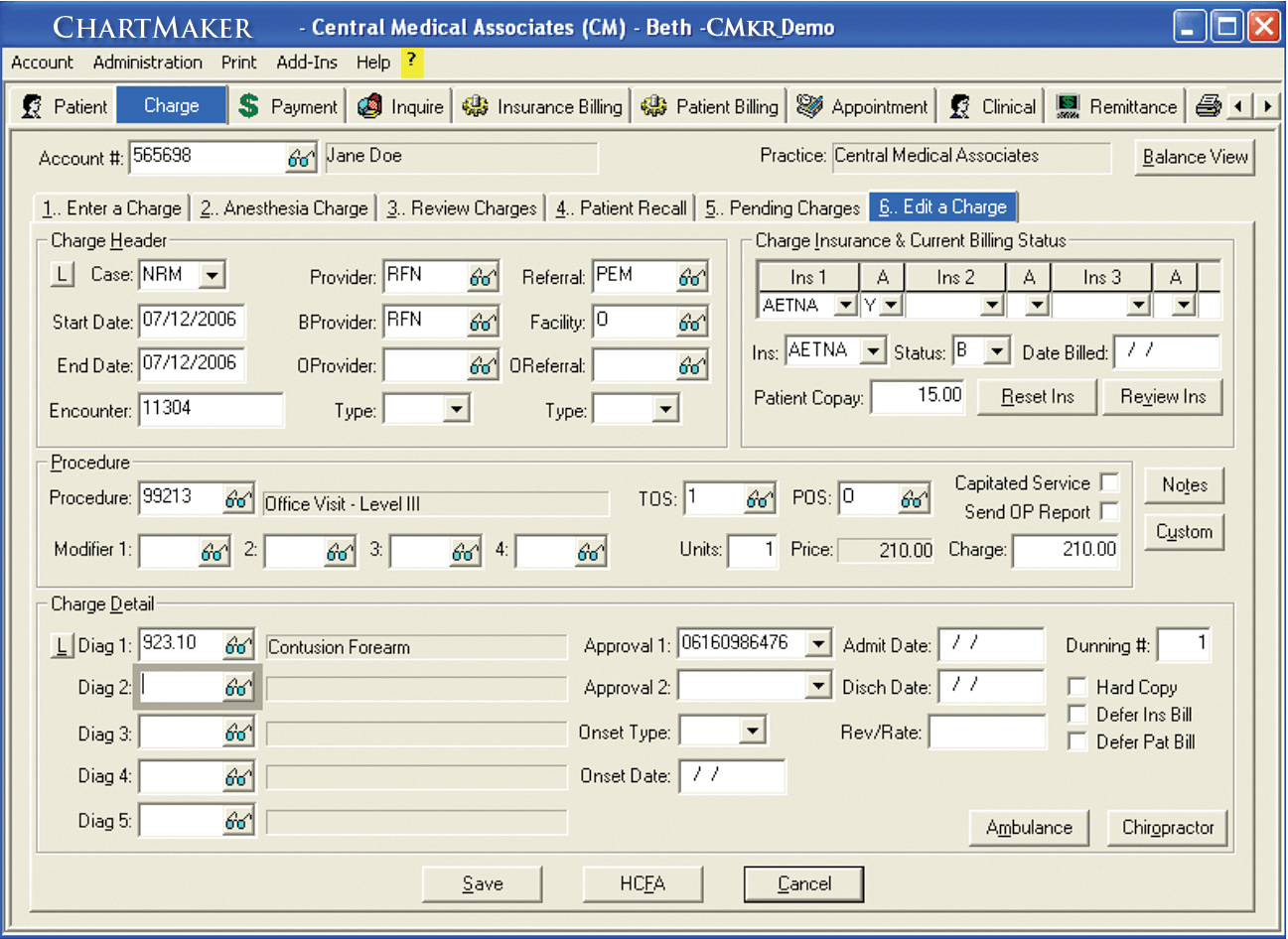This screenshot has height=939, width=1288.
Task: Click the L button beside Case
Action: click(x=63, y=275)
